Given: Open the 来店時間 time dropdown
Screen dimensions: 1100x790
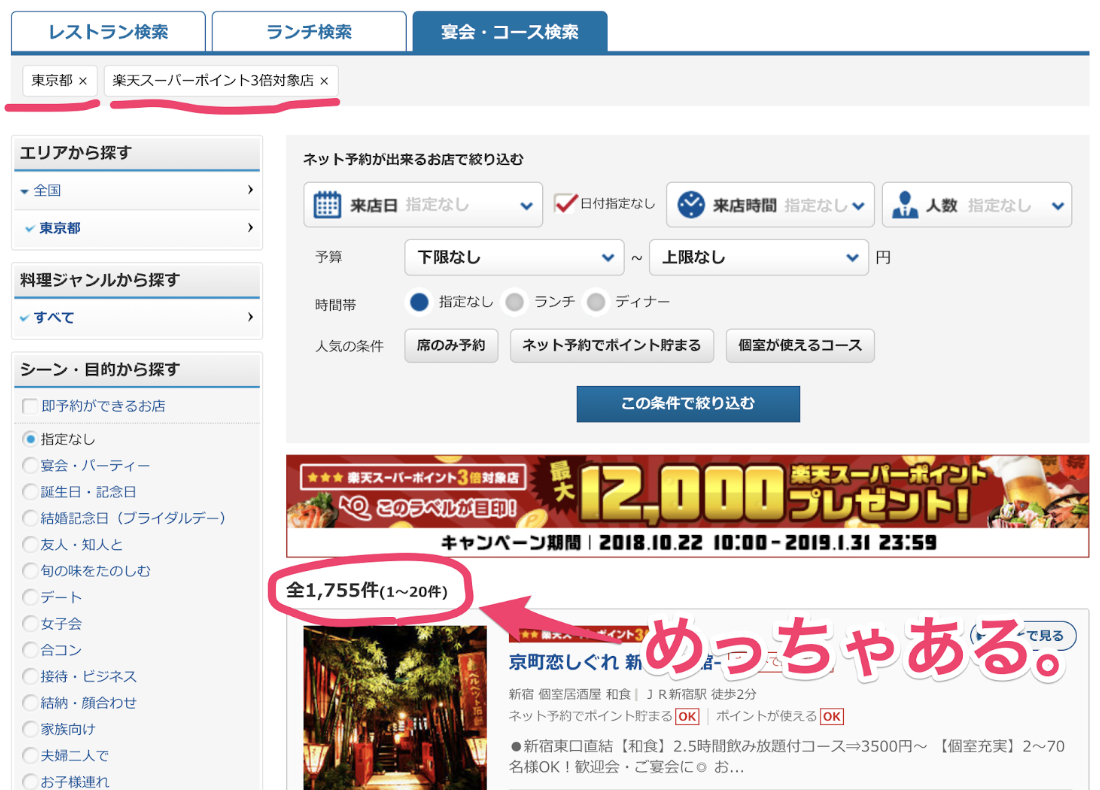Looking at the screenshot, I should coord(770,205).
